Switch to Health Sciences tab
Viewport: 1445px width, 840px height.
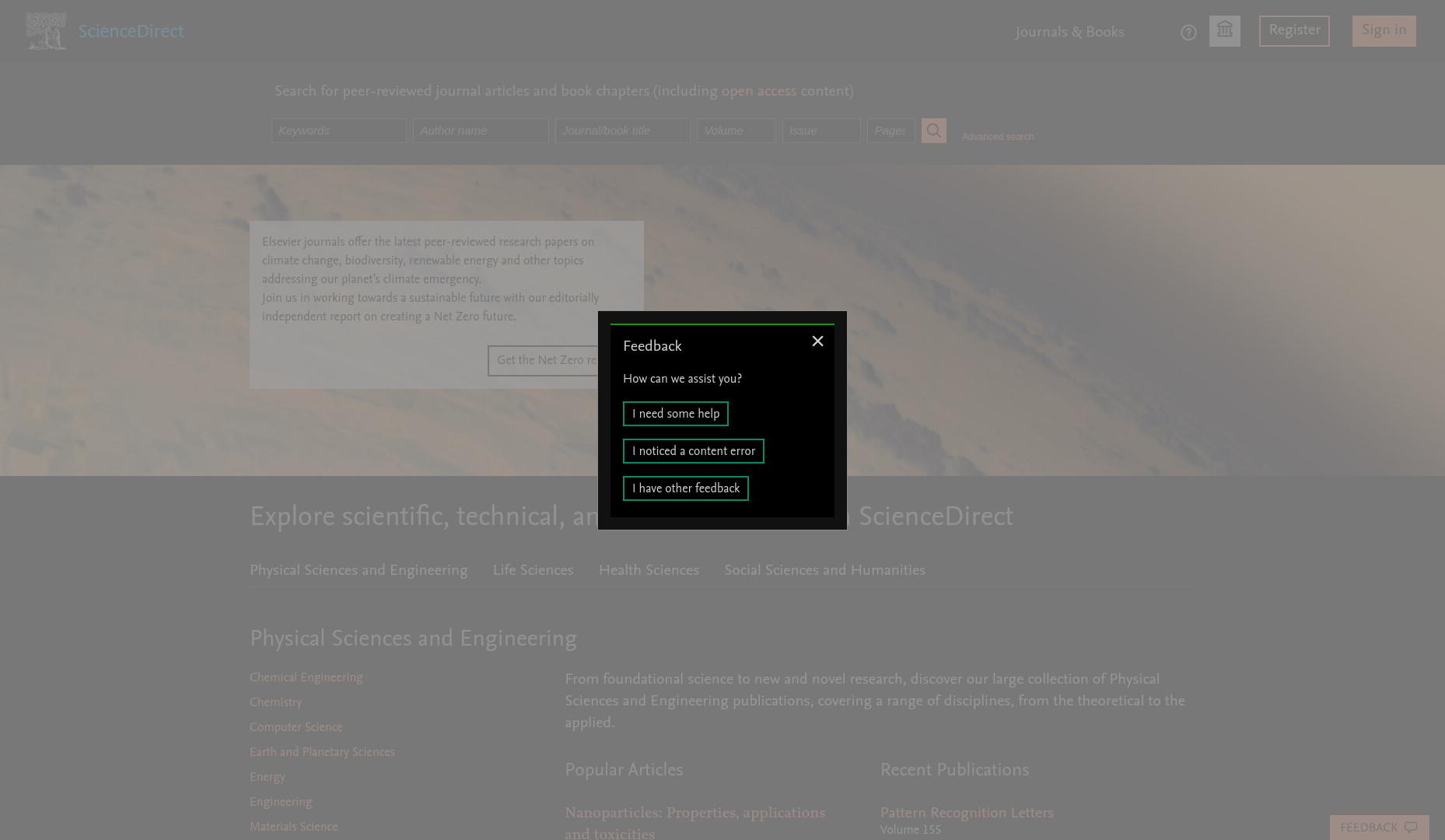point(649,571)
